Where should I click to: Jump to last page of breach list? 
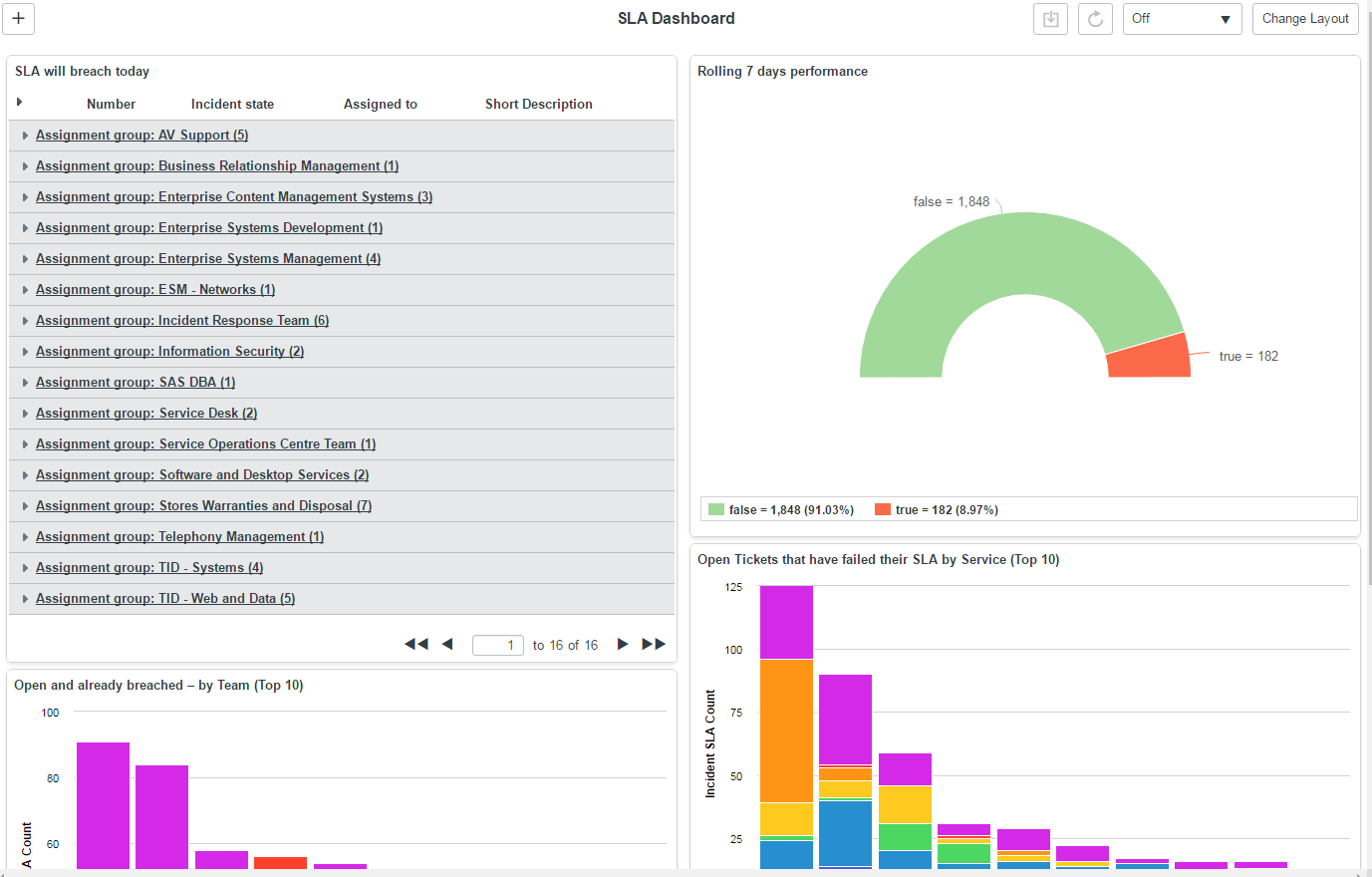point(654,645)
